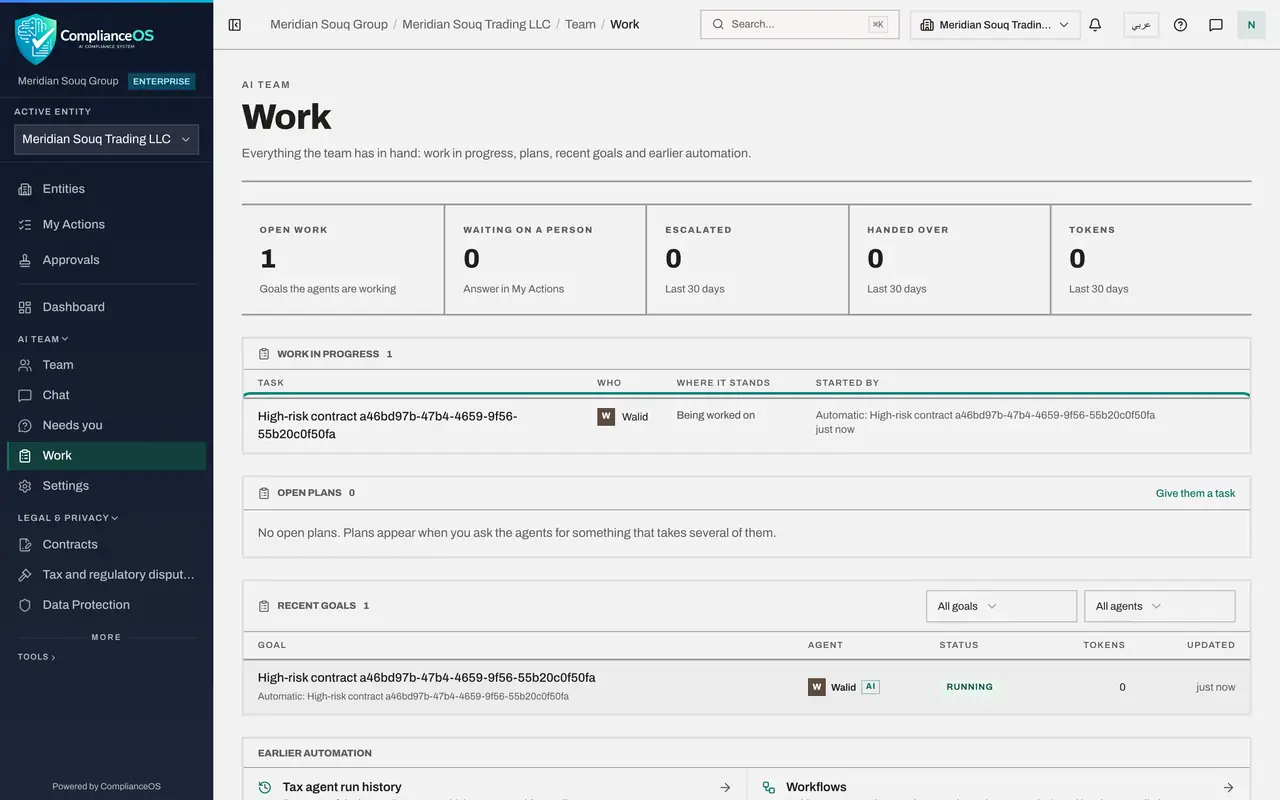Viewport: 1280px width, 800px height.
Task: Click the Walid avatar in Work in Progress
Action: pyautogui.click(x=606, y=417)
